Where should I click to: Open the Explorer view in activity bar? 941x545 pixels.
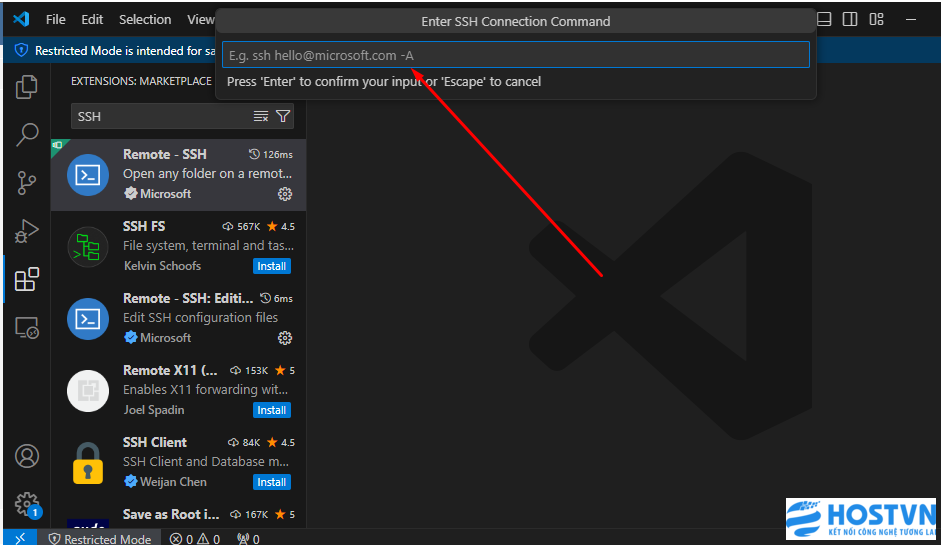26,87
